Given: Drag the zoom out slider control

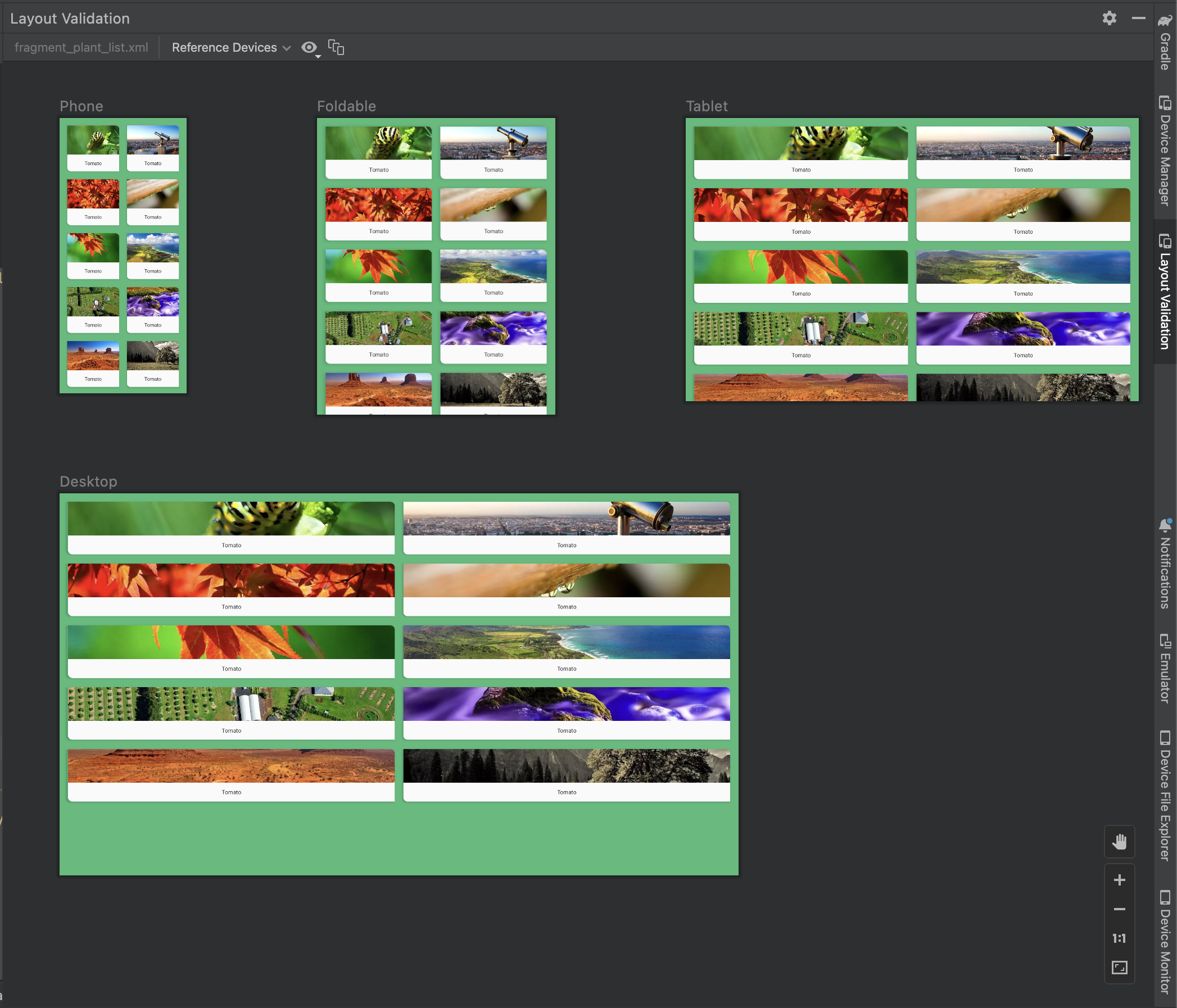Looking at the screenshot, I should [x=1120, y=909].
